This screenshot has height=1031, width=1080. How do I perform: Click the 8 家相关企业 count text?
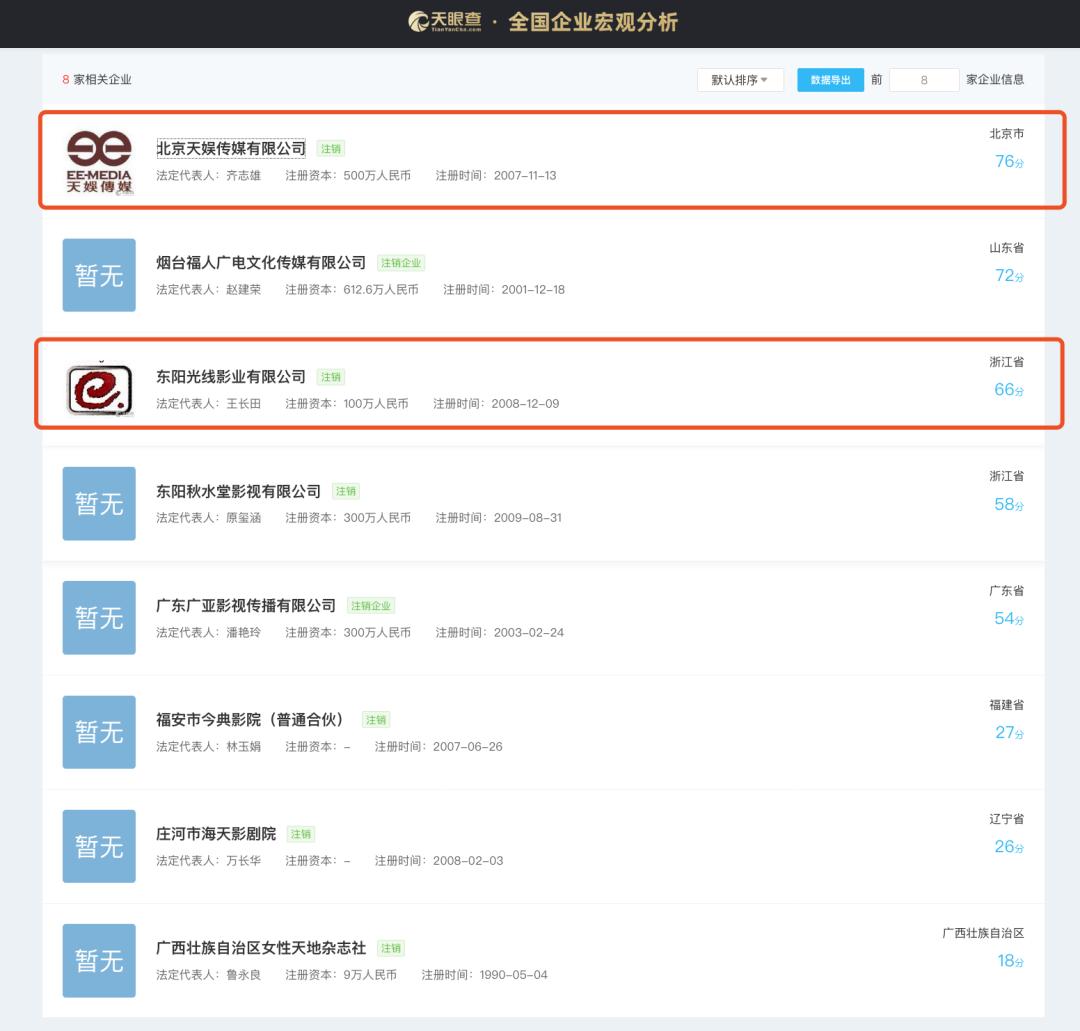pyautogui.click(x=96, y=80)
